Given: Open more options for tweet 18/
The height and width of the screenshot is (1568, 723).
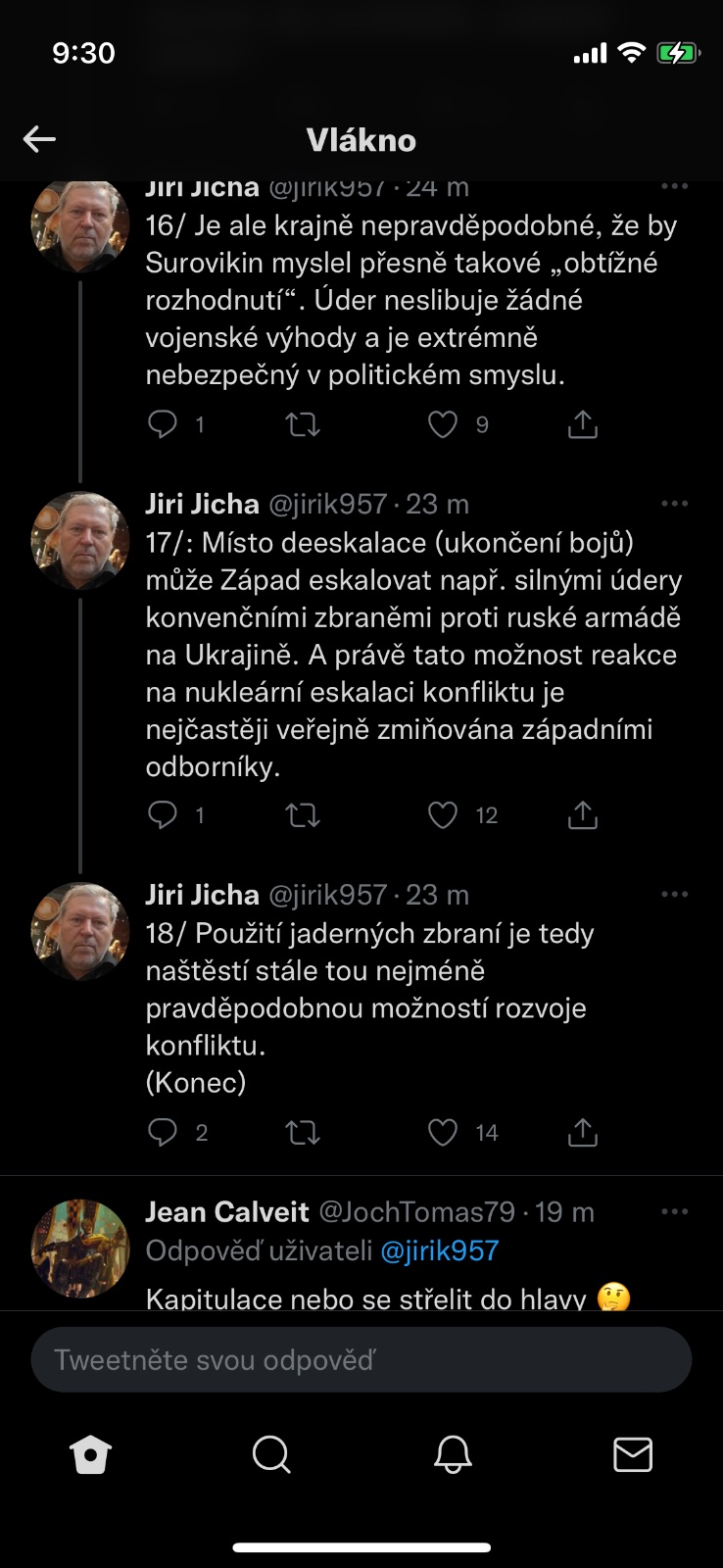Looking at the screenshot, I should [674, 895].
